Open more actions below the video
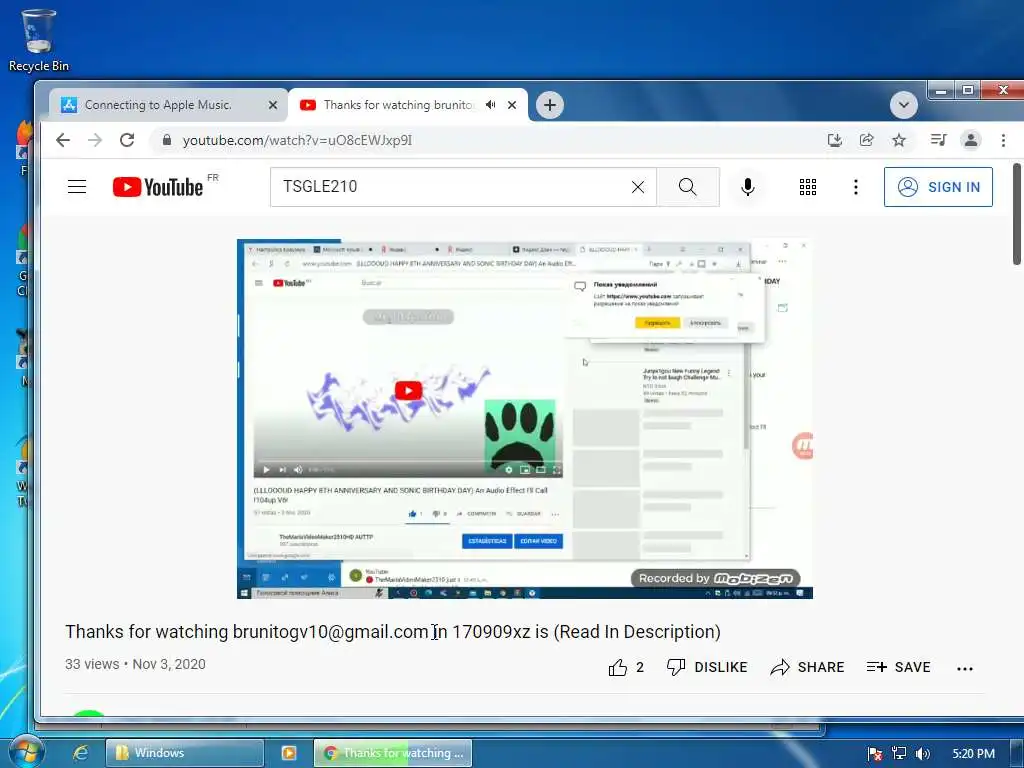1024x768 pixels. coord(965,668)
